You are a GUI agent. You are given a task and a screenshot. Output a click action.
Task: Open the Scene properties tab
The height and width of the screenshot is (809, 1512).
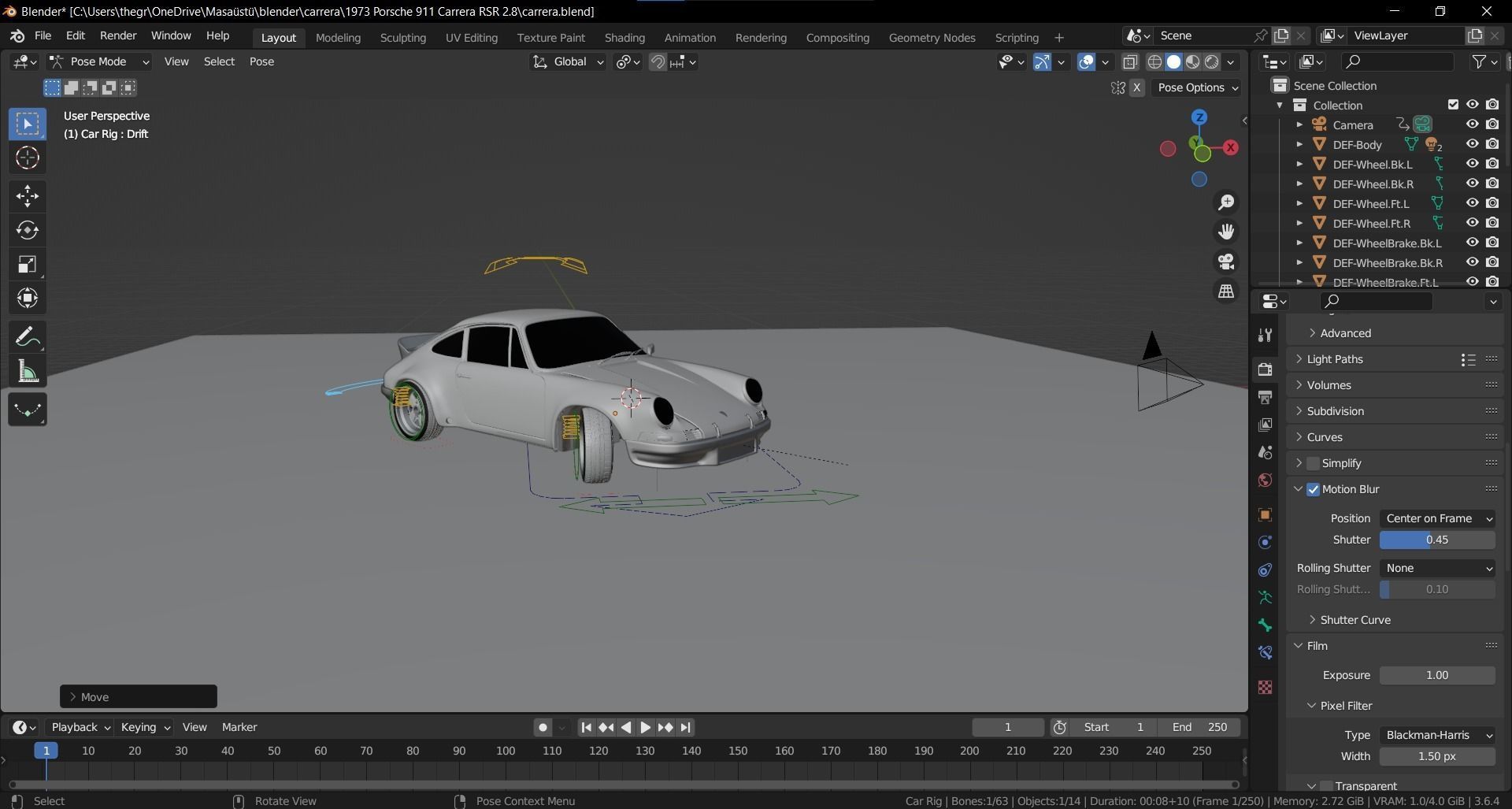(1265, 452)
